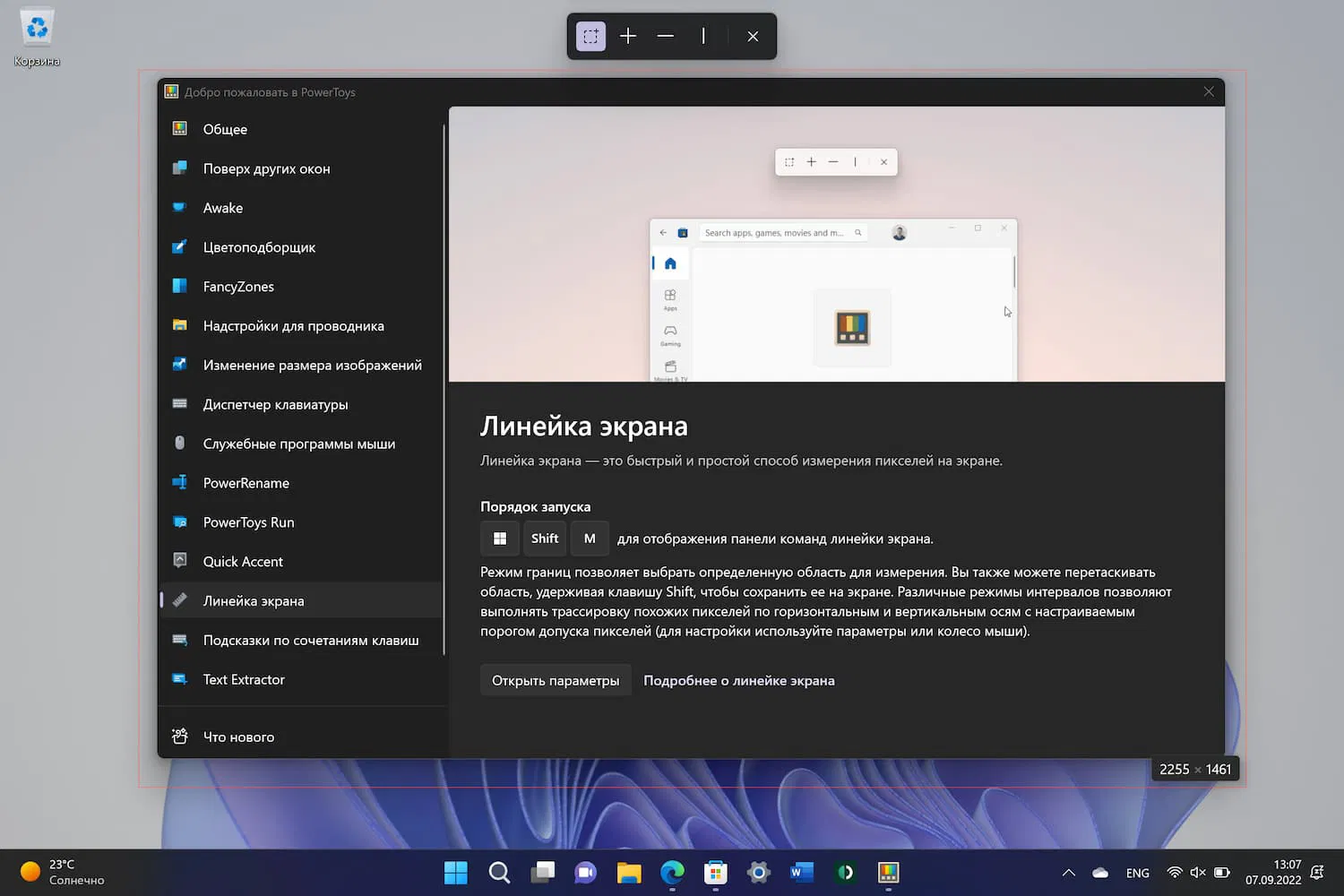This screenshot has height=896, width=1344.
Task: Open Microsoft Store from the taskbar
Action: [x=715, y=873]
